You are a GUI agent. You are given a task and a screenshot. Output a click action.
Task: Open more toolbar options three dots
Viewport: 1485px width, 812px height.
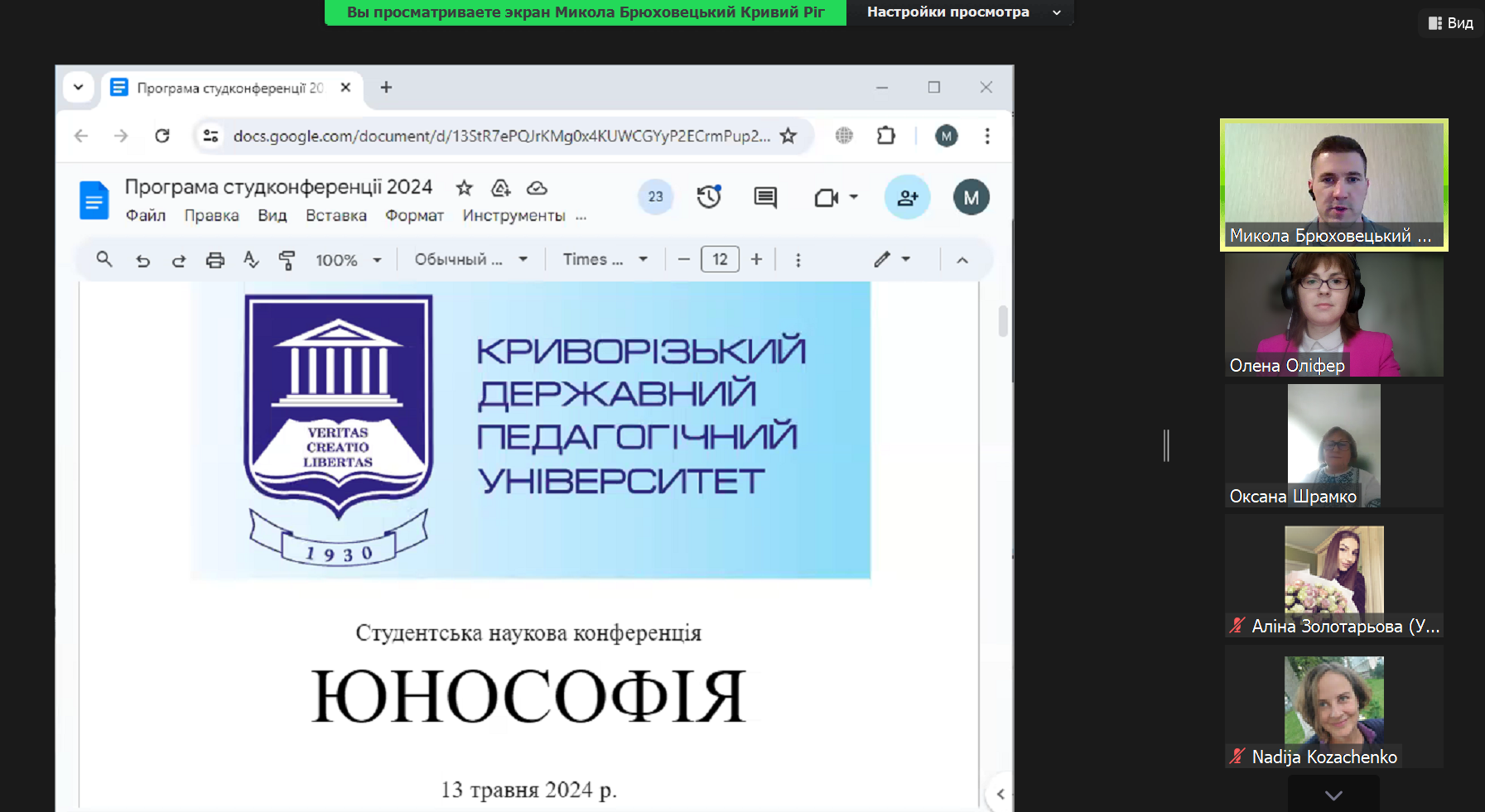(x=798, y=260)
